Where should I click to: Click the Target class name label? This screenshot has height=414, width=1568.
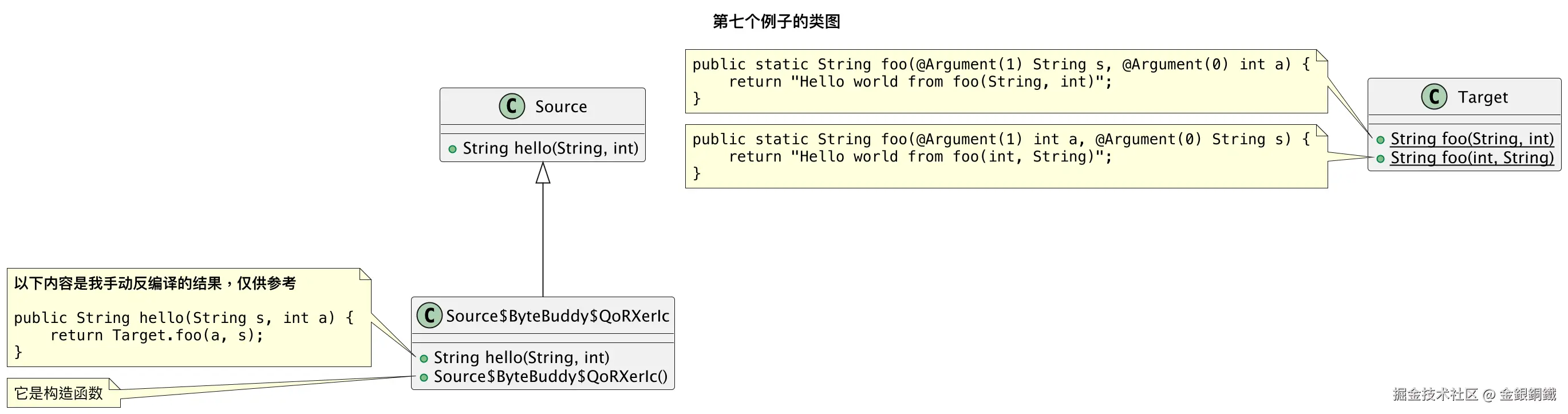[1482, 97]
